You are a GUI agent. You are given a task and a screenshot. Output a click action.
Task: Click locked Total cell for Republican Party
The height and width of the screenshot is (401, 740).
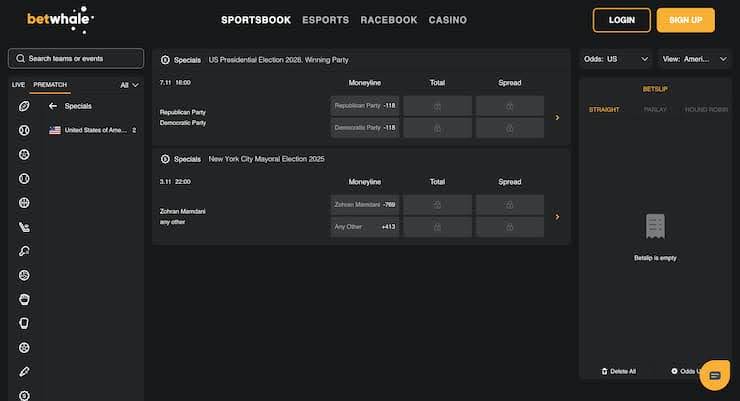click(x=437, y=106)
